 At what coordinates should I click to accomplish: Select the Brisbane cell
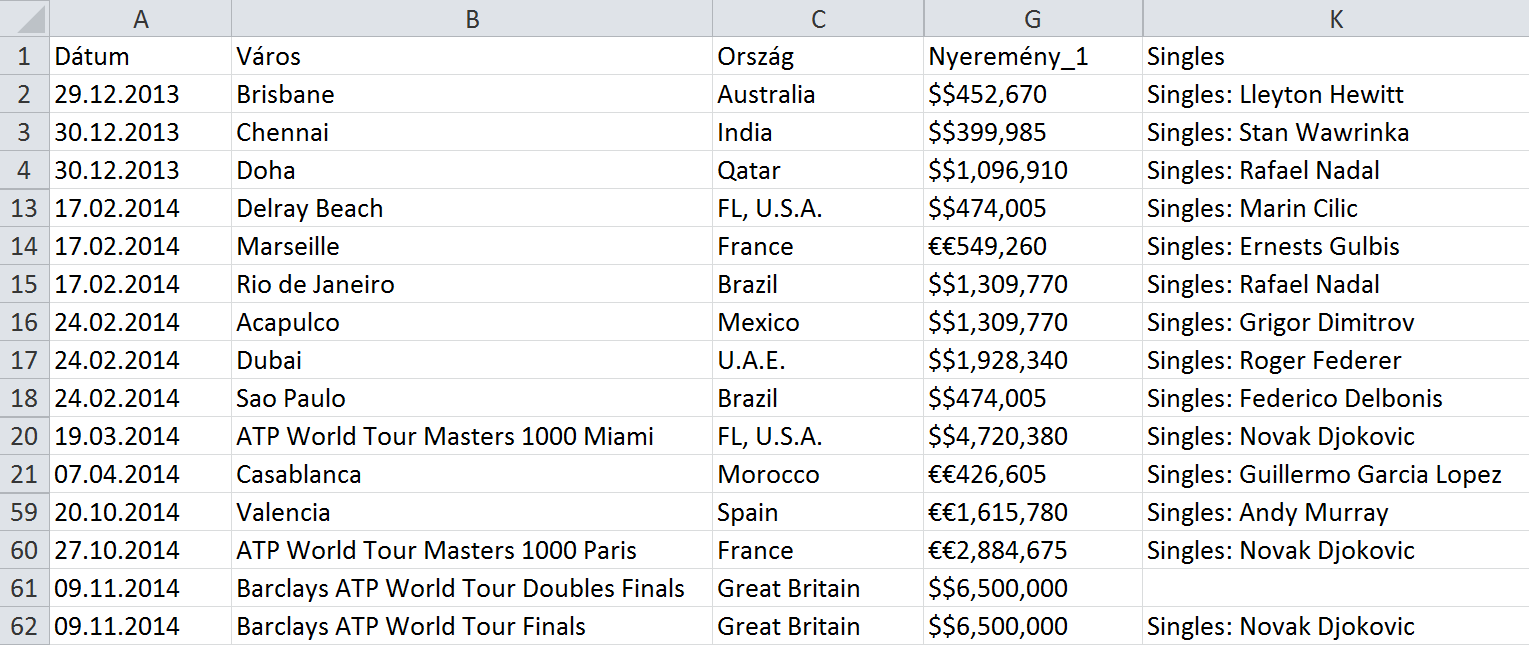click(471, 94)
